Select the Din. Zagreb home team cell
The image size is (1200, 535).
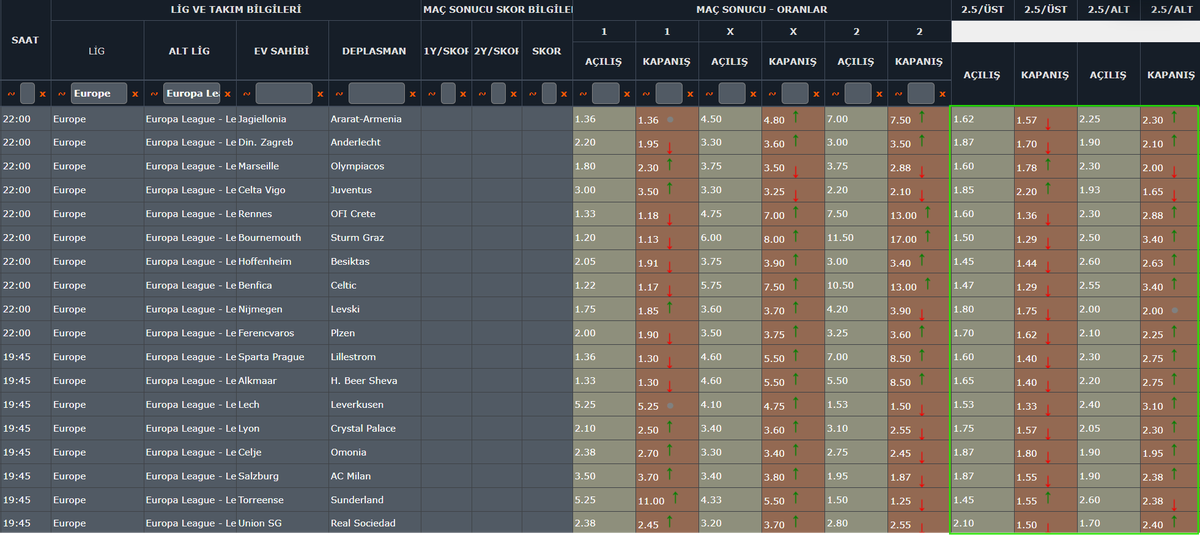283,142
